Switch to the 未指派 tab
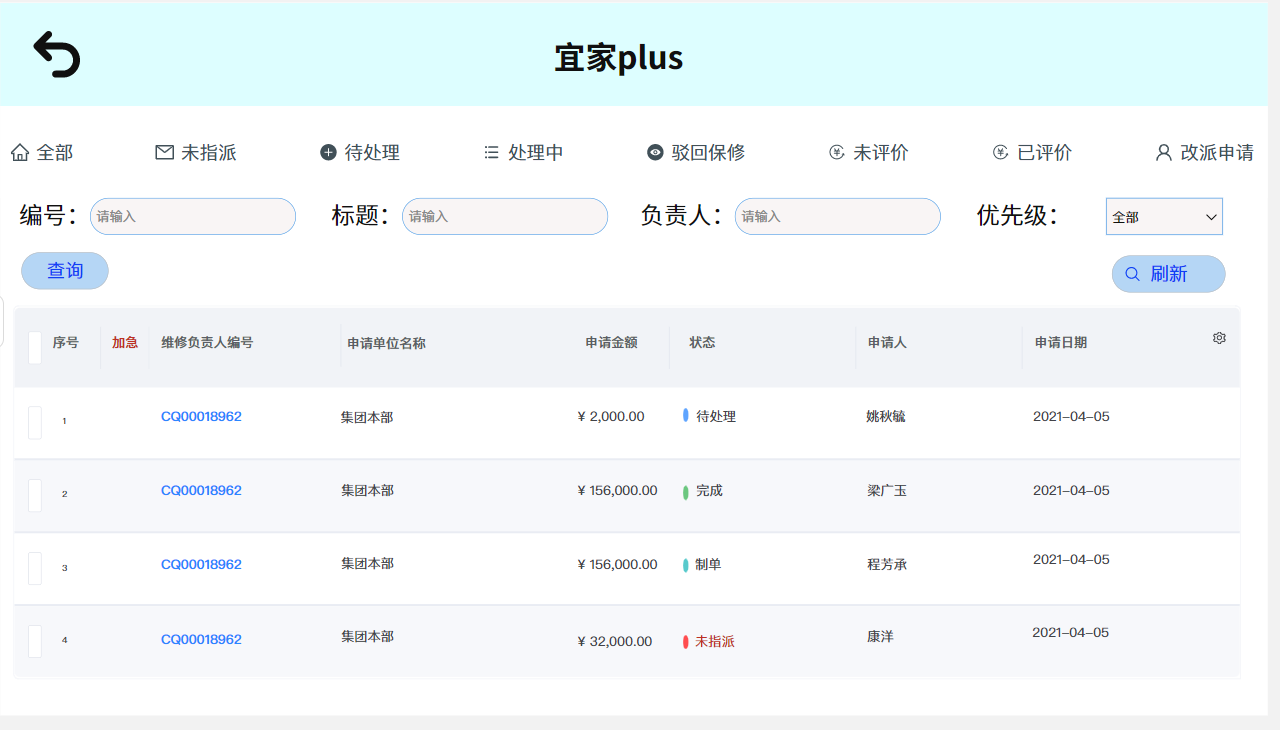1280x730 pixels. point(196,153)
